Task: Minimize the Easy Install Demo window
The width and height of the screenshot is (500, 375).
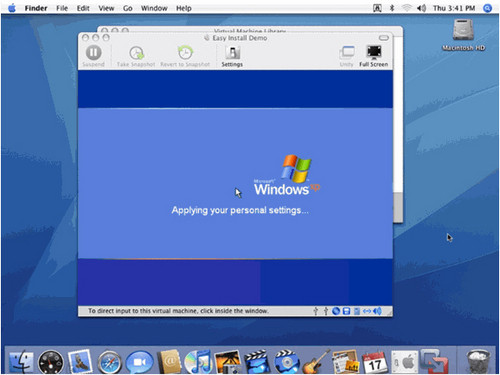Action: point(95,38)
